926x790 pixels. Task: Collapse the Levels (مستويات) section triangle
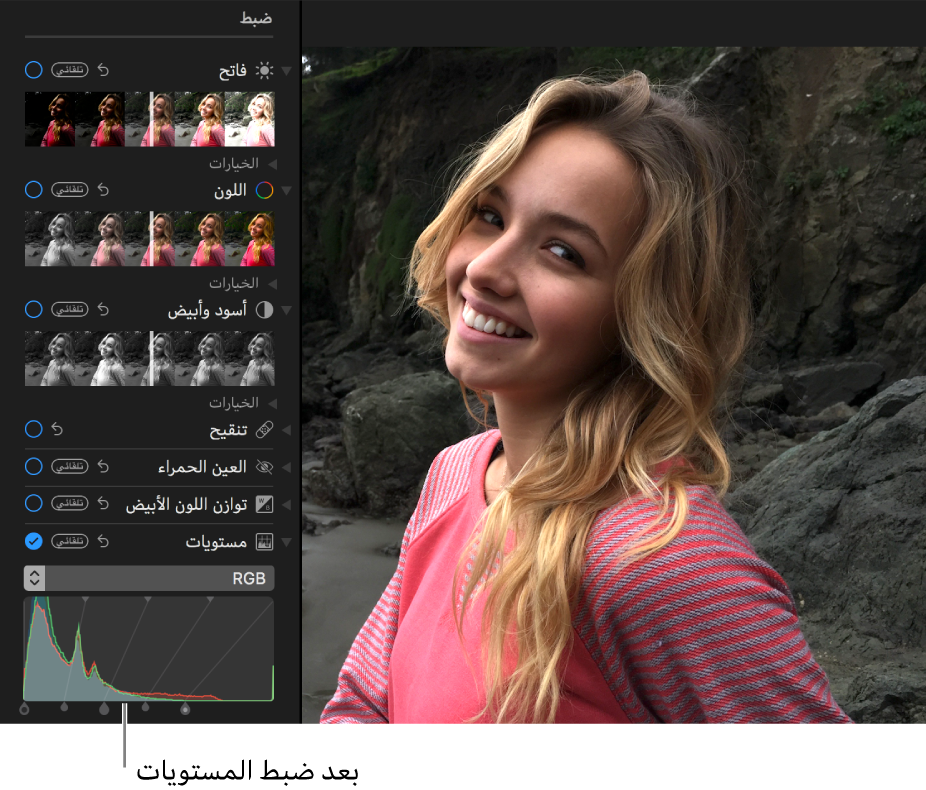288,542
